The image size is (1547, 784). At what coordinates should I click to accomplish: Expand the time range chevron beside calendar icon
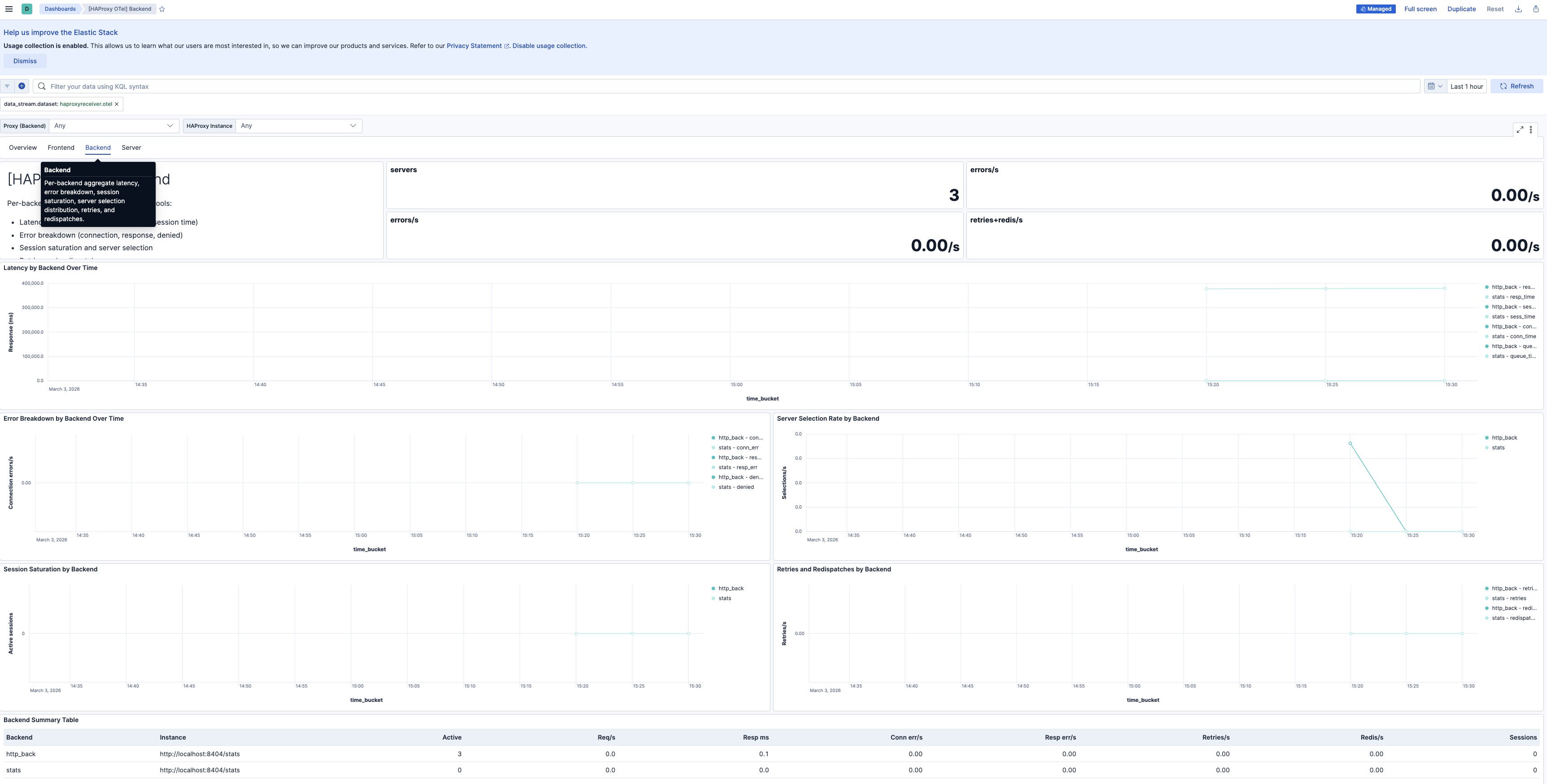click(1440, 86)
